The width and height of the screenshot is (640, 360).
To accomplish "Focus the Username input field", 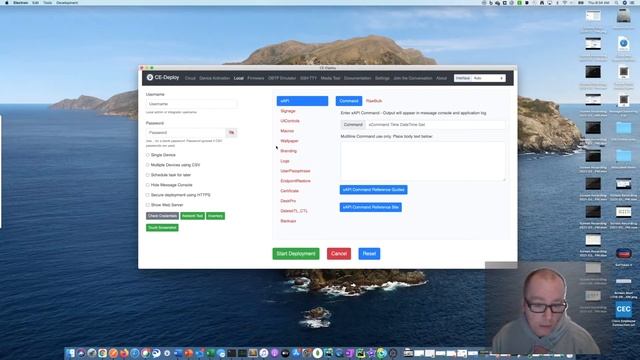I will [191, 104].
